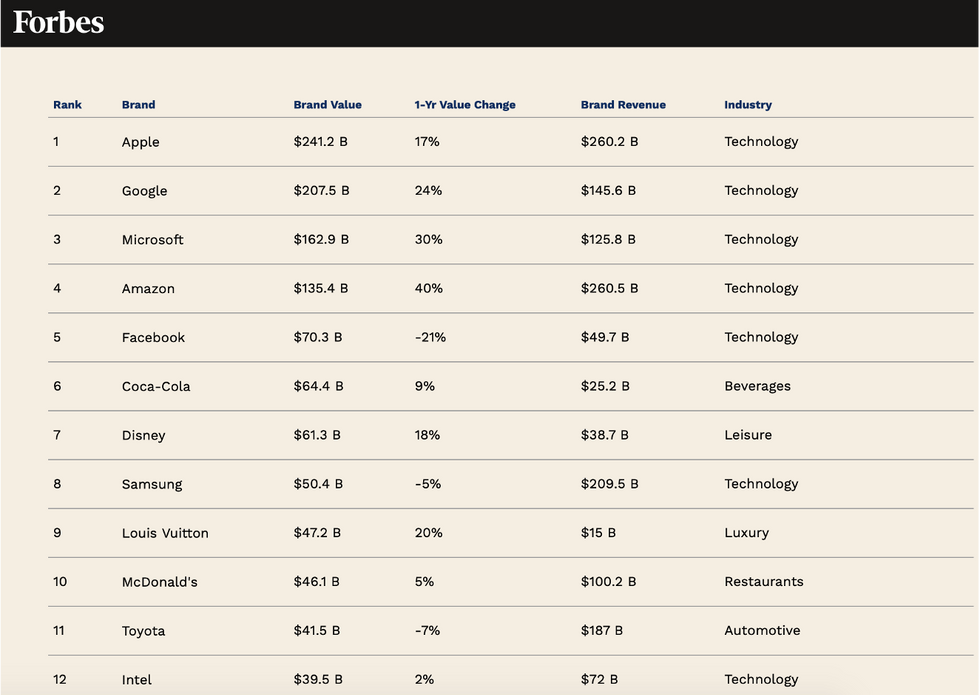Open the Google brand row
Screen dimensions: 980x695
point(144,191)
